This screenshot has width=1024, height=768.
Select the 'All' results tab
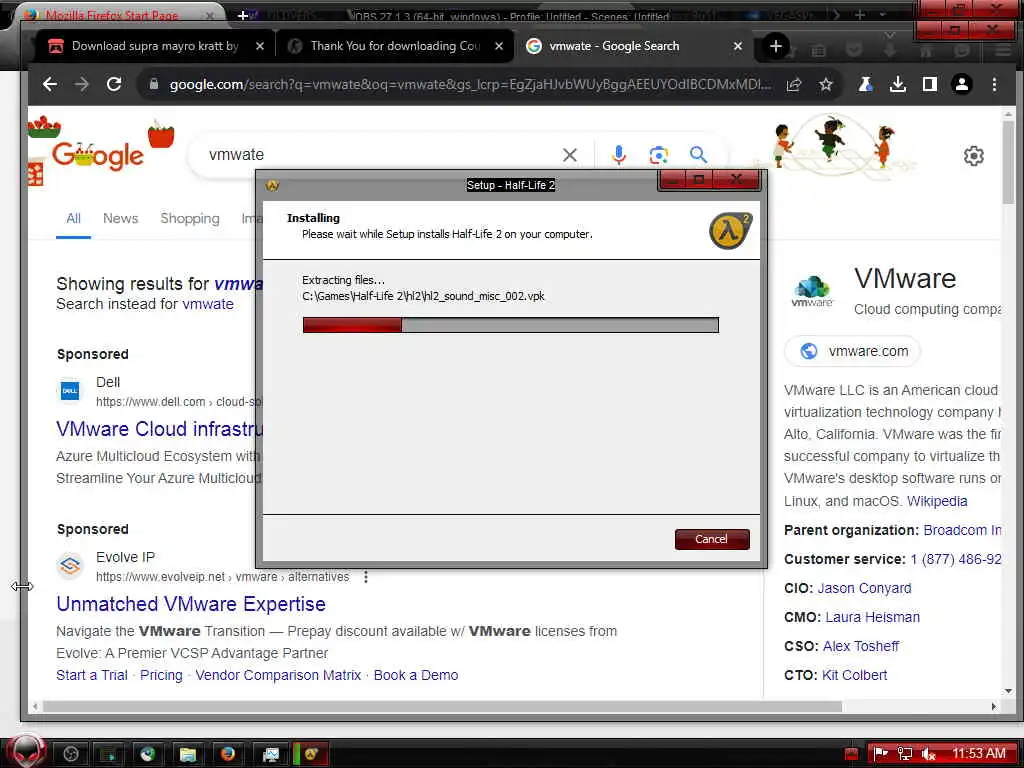point(73,218)
